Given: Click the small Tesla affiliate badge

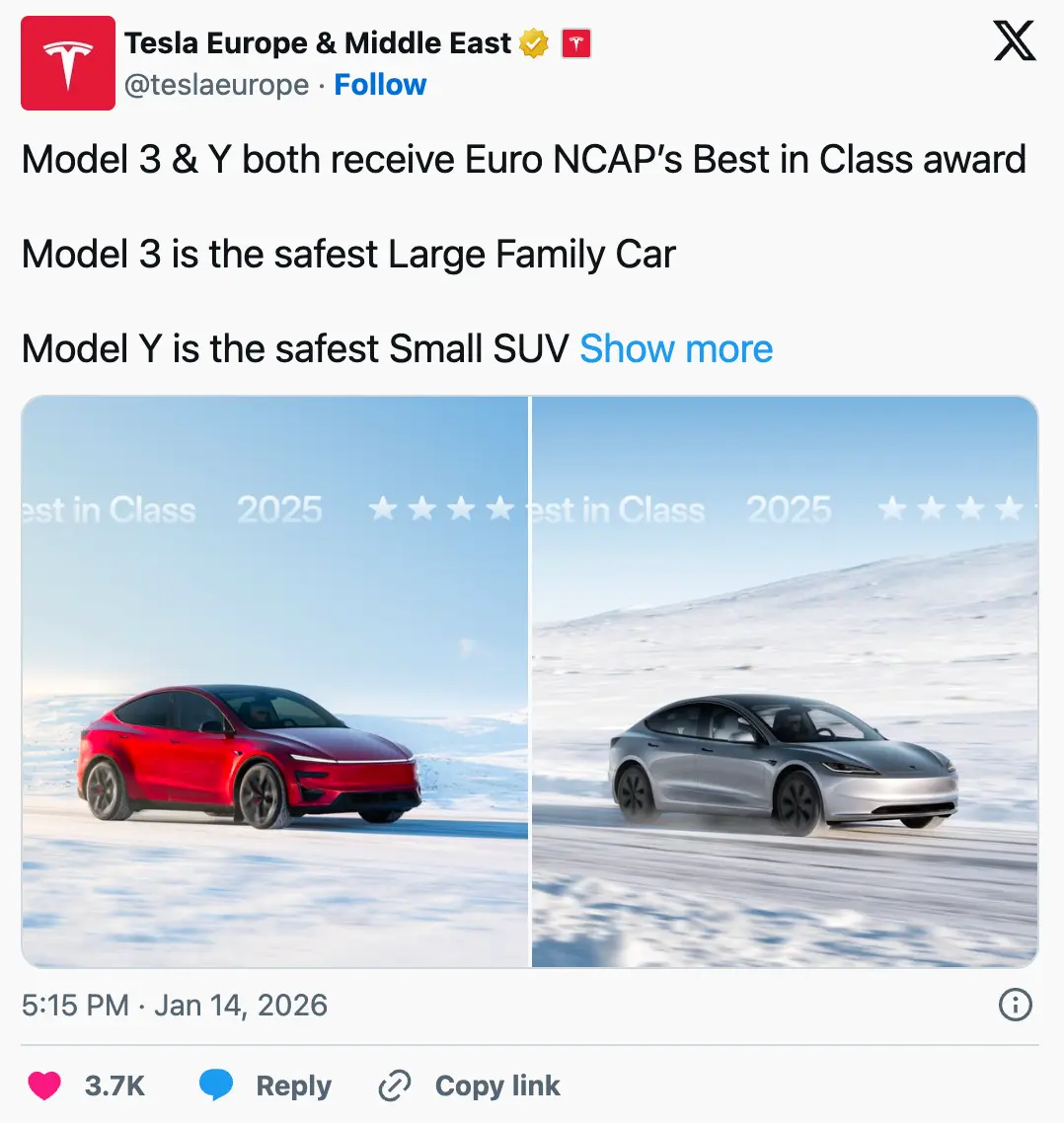Looking at the screenshot, I should [x=575, y=43].
